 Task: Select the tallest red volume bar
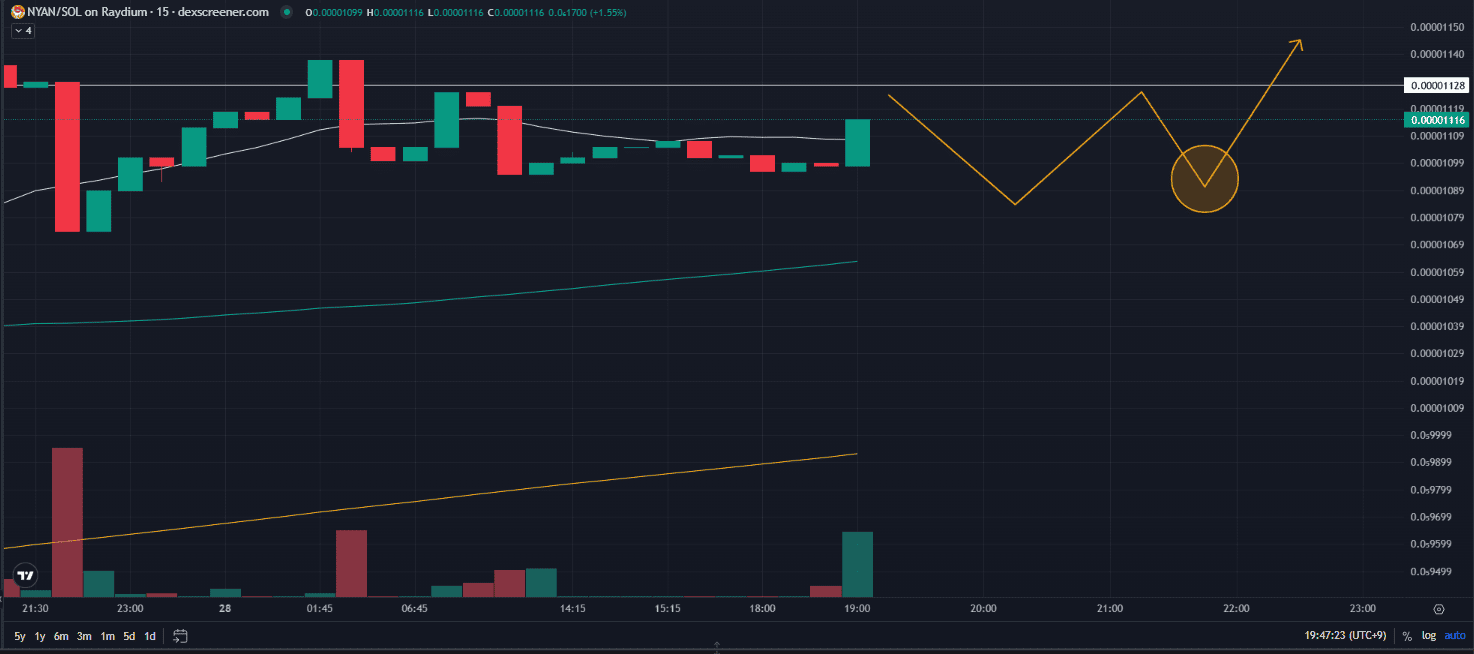click(x=67, y=522)
